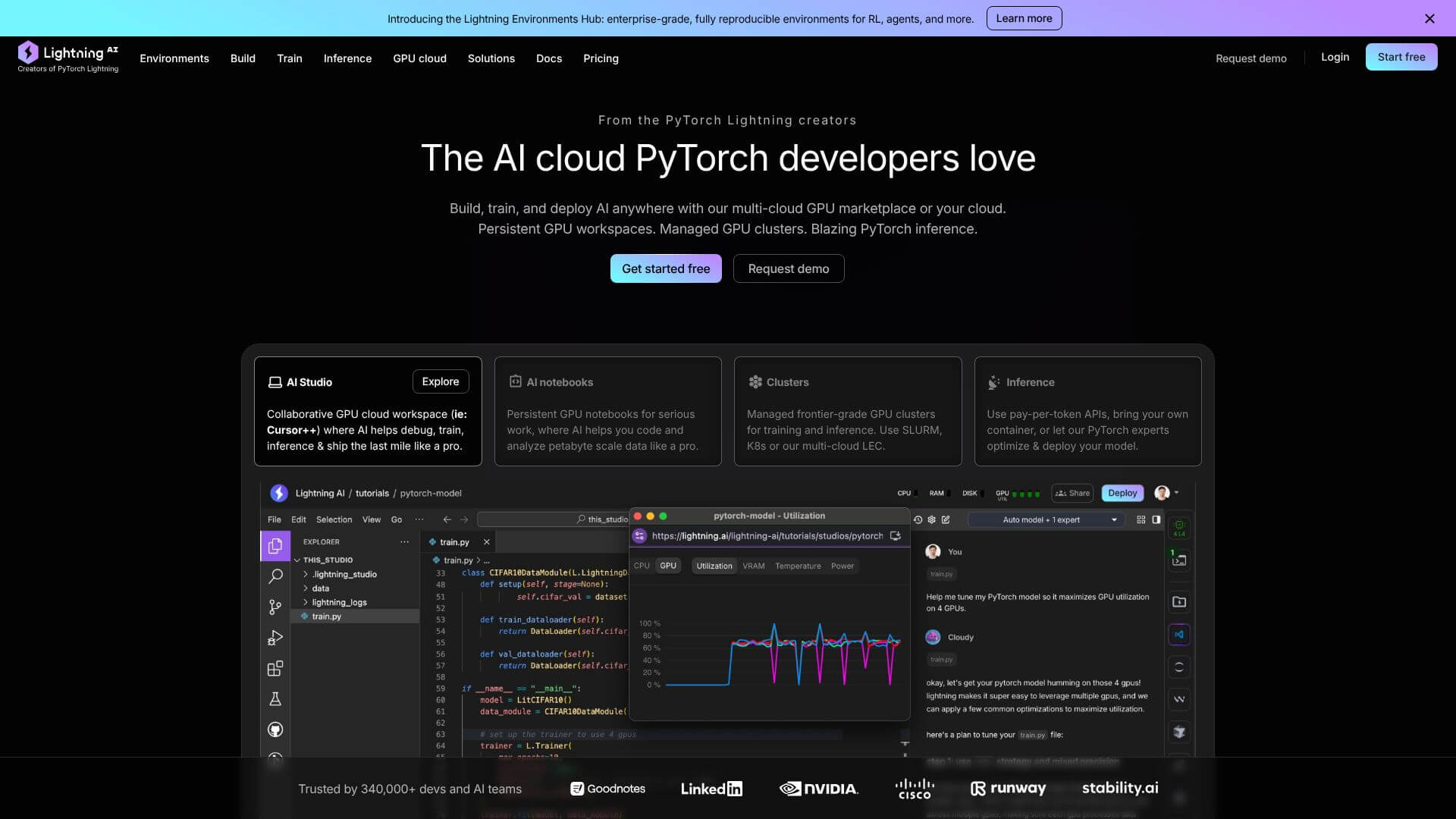Viewport: 1456px width, 819px height.
Task: Click the search magnifier icon in sidebar
Action: [x=275, y=576]
